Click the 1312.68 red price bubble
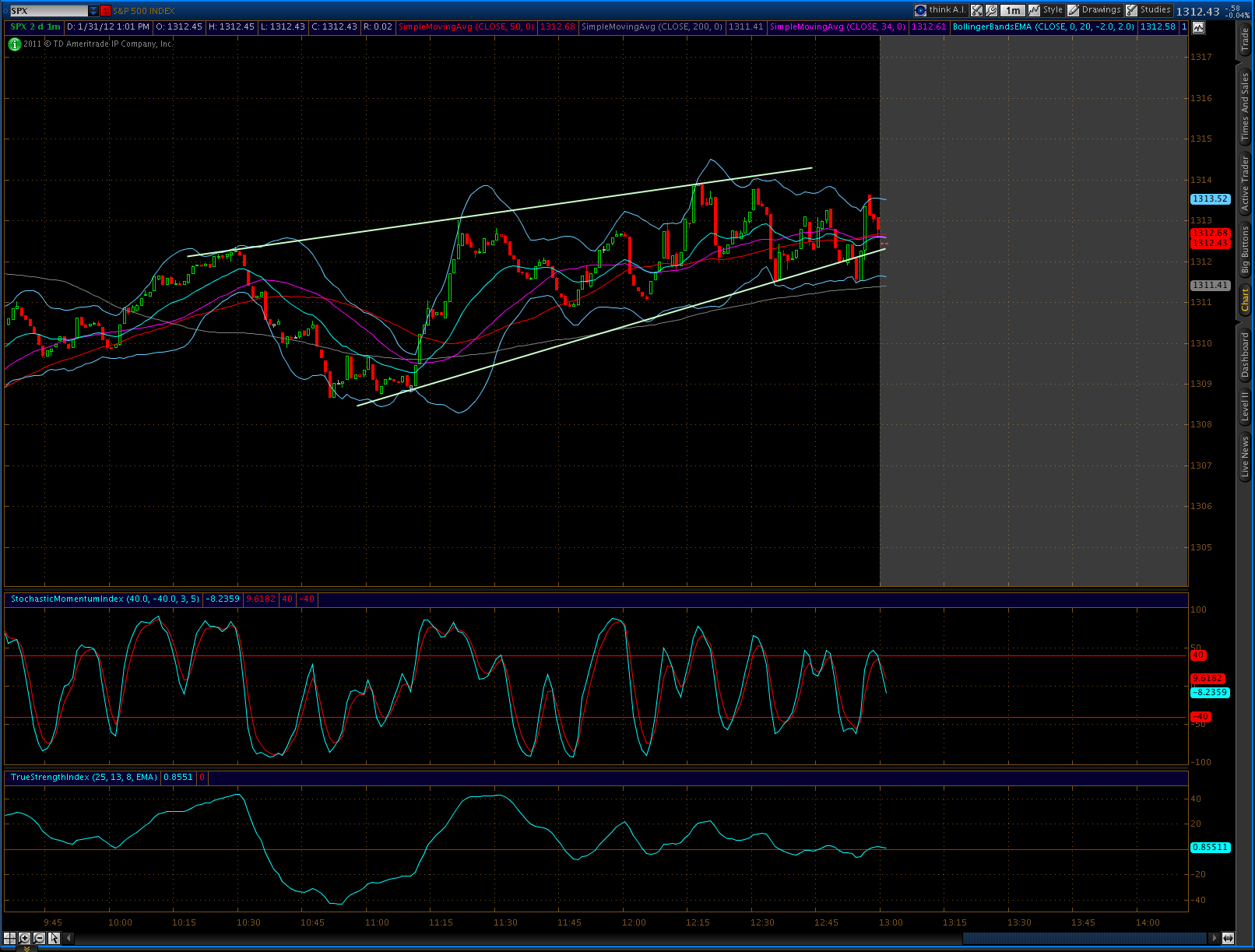 click(x=1210, y=233)
